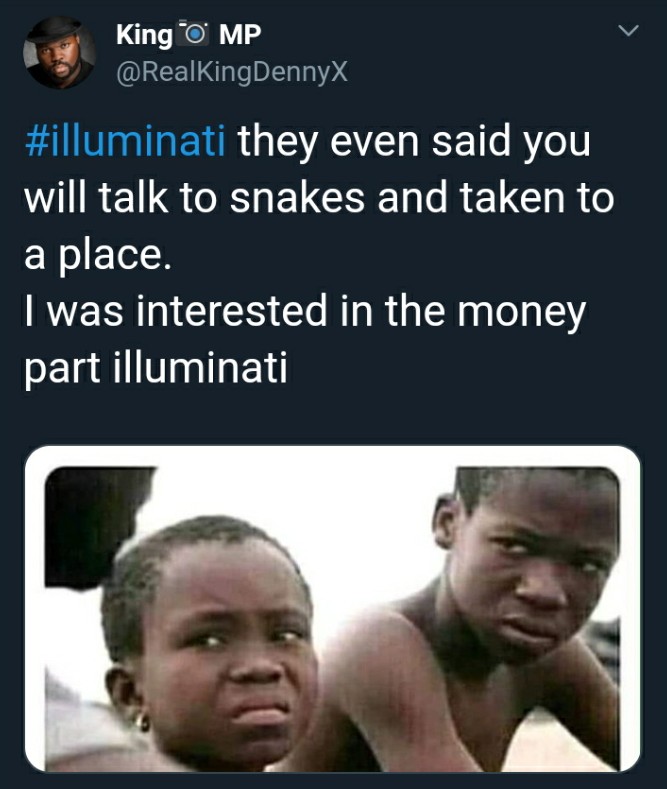Click the line 'I was interested in the money'
Screen dimensions: 667x789
coord(305,312)
